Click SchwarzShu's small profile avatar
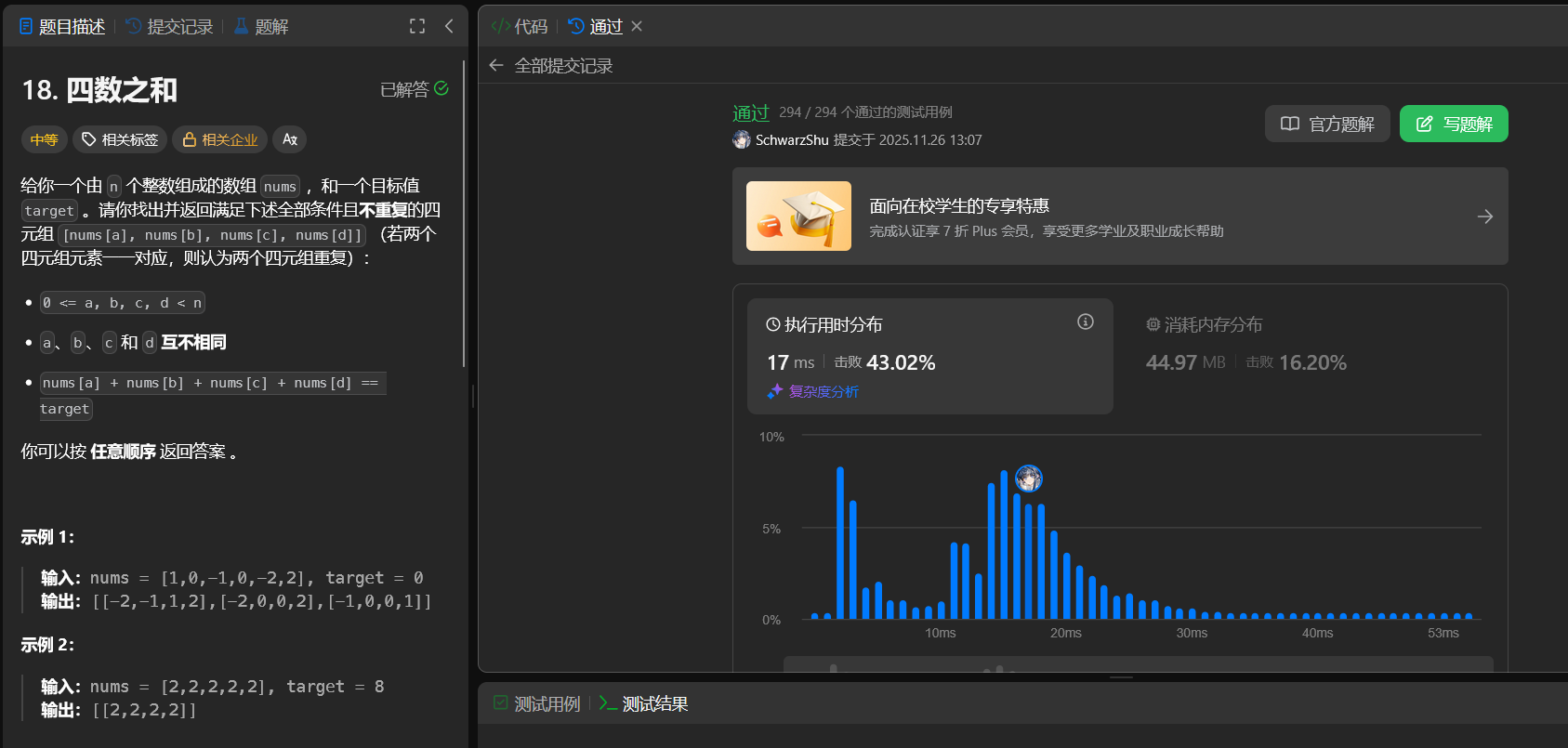Screen dimensions: 1568x748 (x=742, y=139)
